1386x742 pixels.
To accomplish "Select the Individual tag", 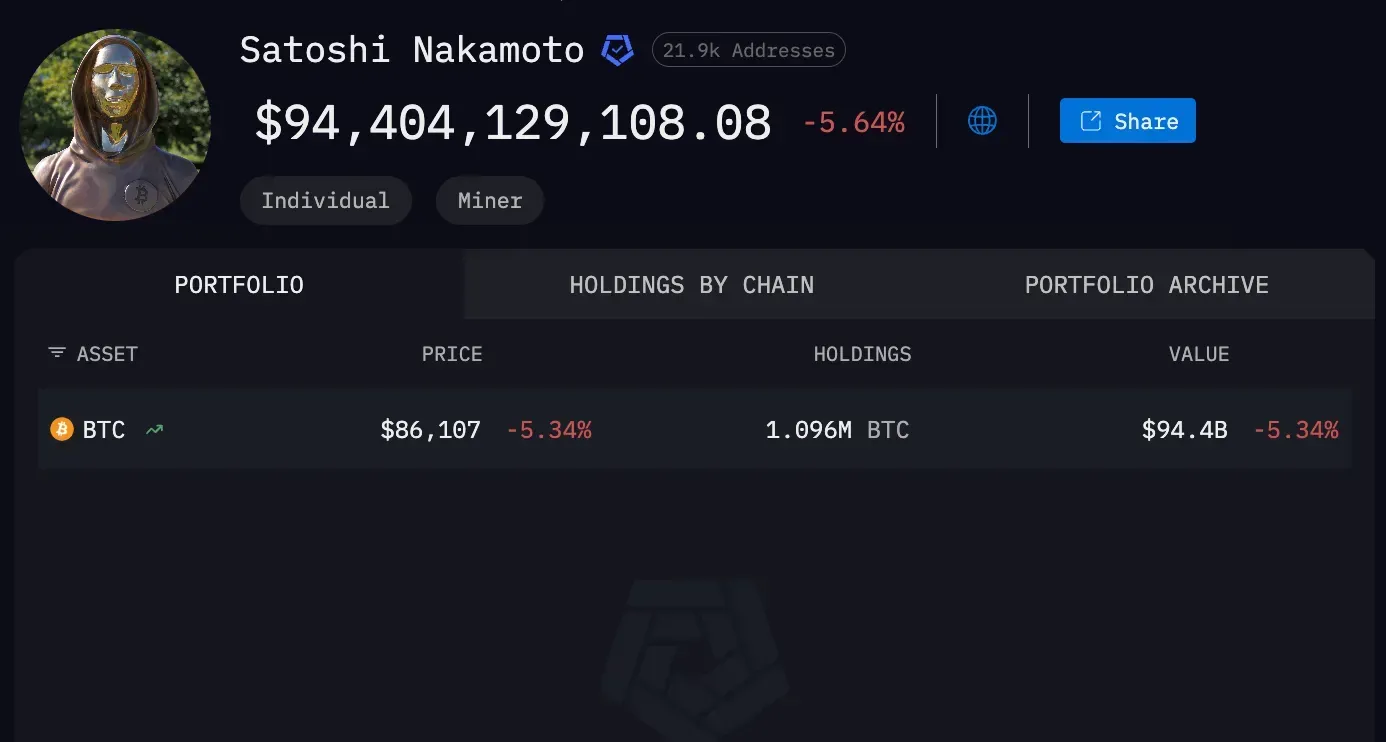I will pos(325,200).
